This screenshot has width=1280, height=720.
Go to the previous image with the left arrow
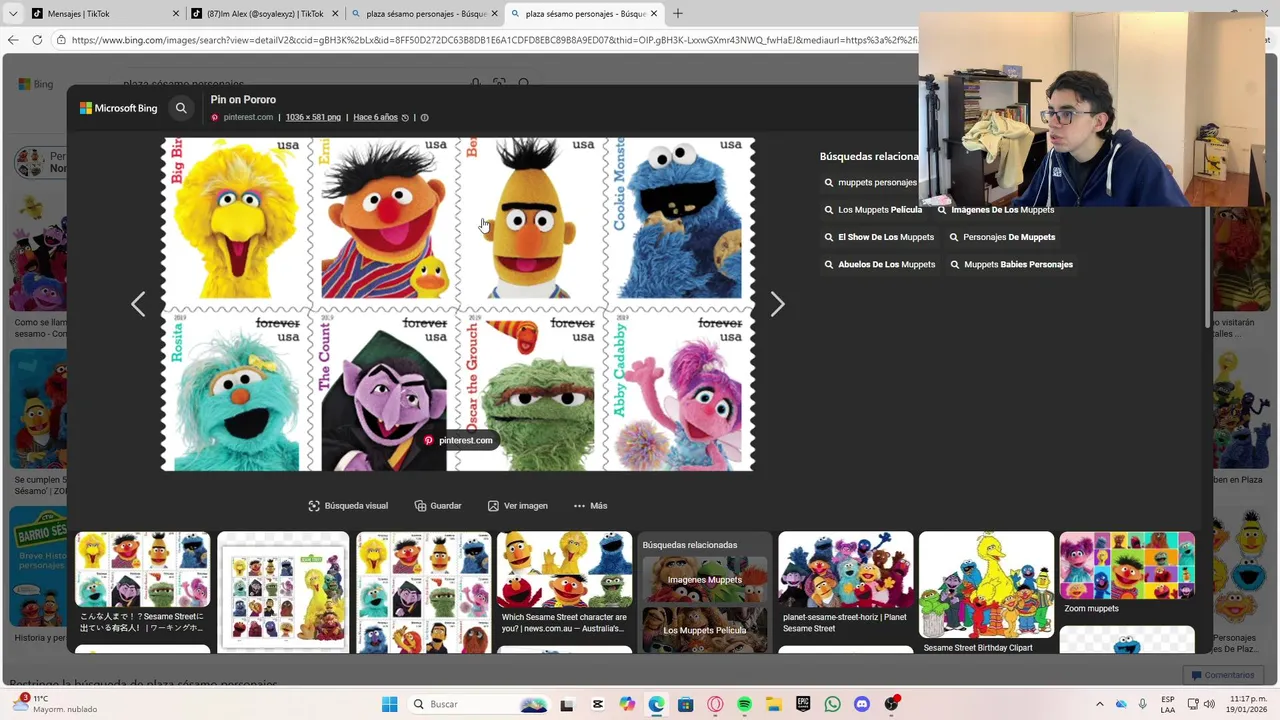coord(138,304)
